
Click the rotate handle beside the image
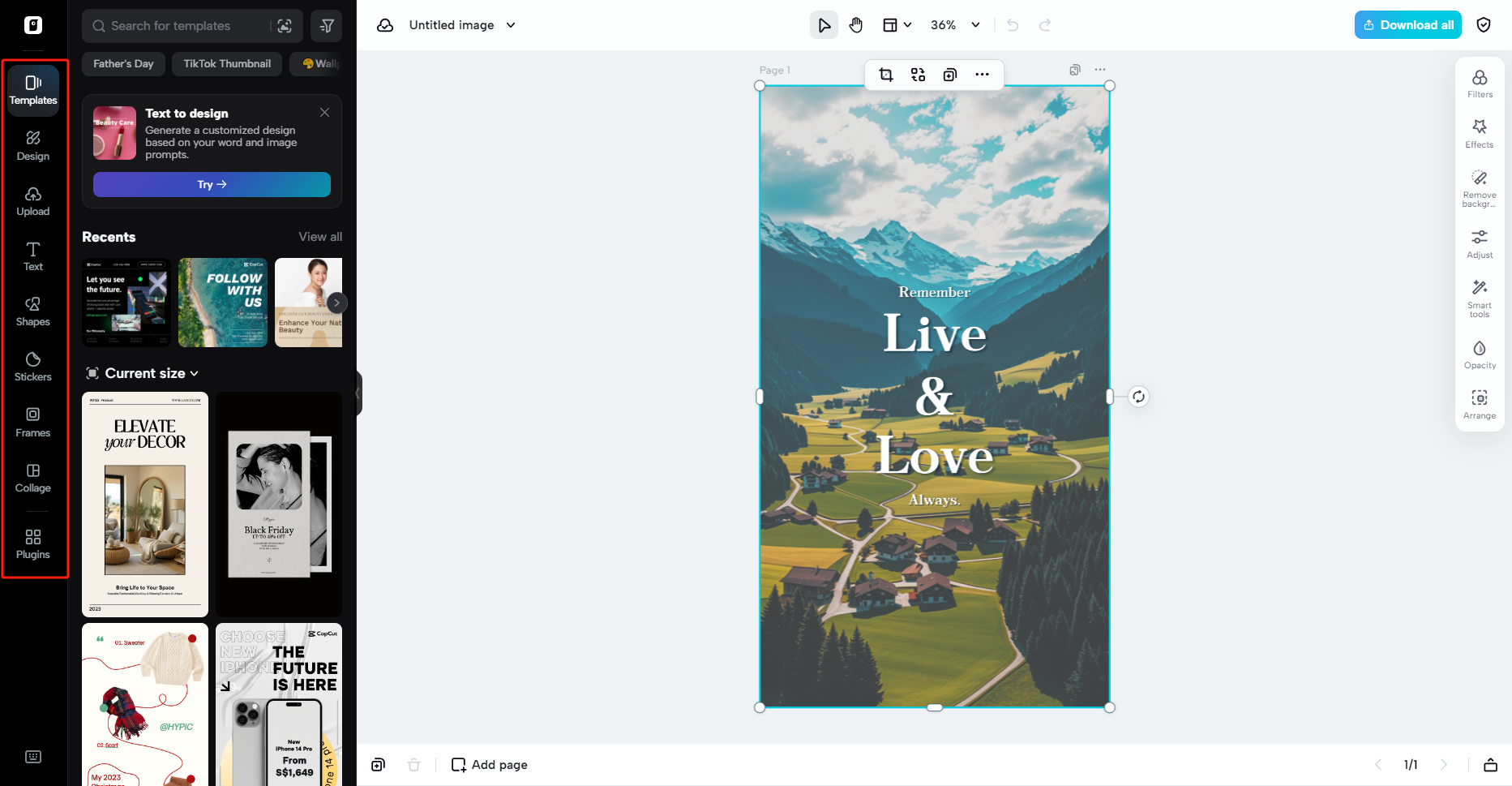coord(1139,397)
